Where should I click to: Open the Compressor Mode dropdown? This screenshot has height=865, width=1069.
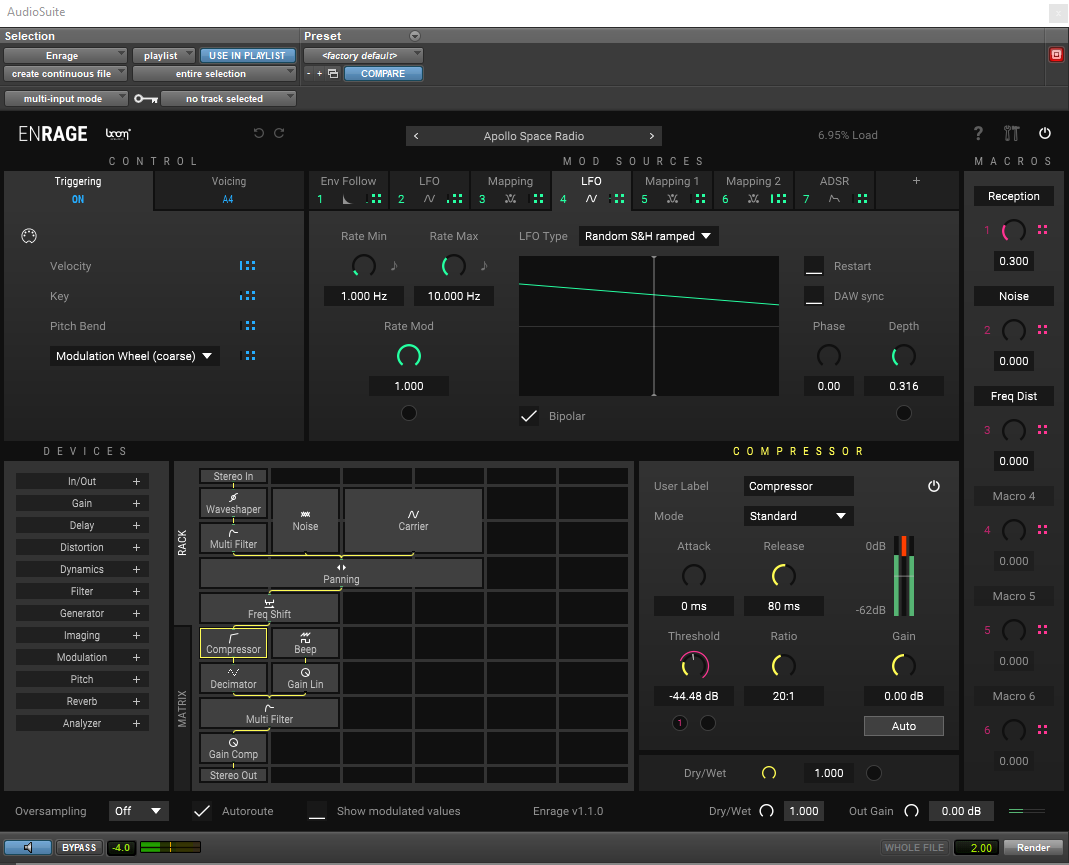tap(799, 516)
